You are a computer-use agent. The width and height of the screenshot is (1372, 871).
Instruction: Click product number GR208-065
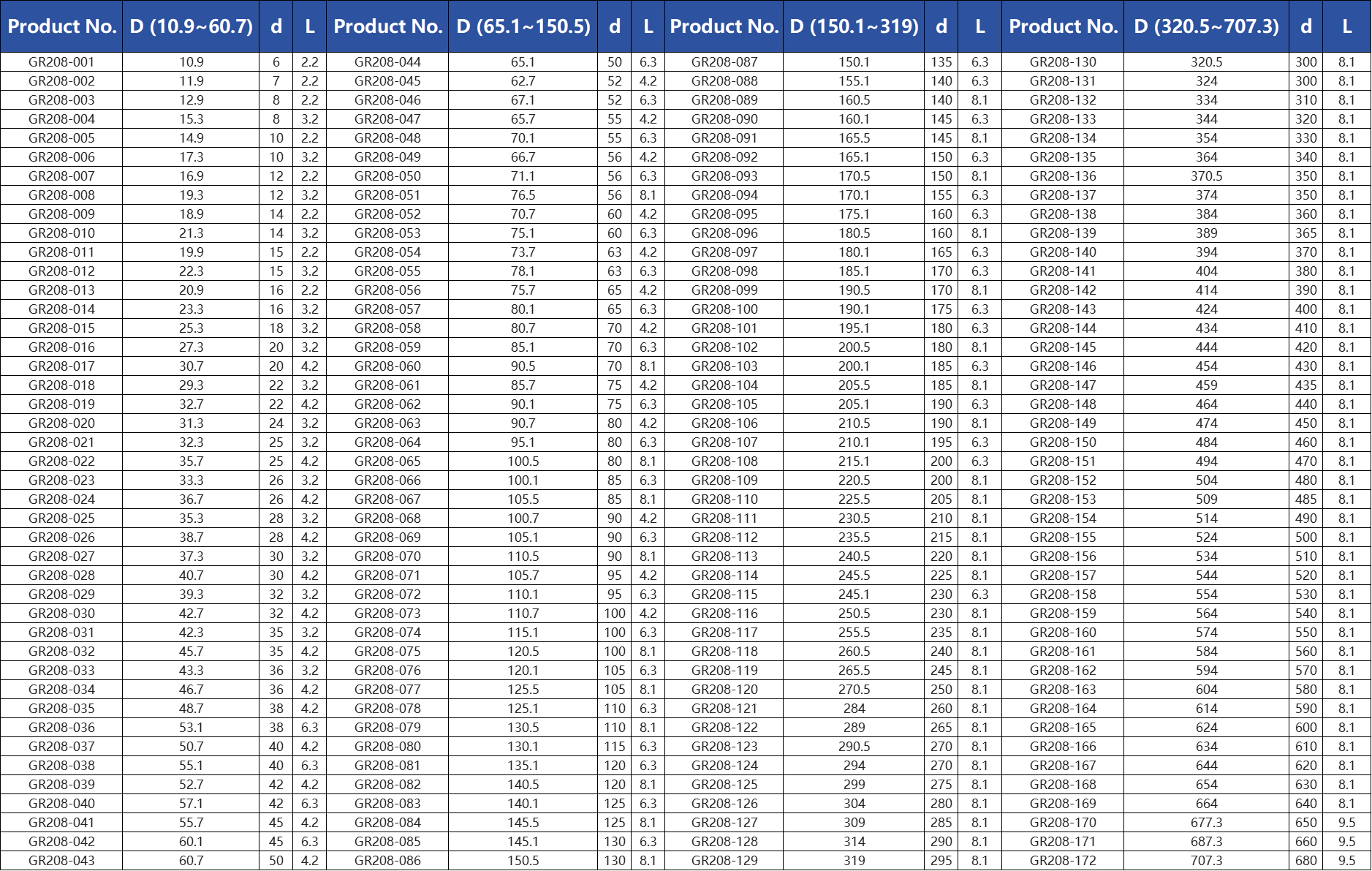point(387,461)
